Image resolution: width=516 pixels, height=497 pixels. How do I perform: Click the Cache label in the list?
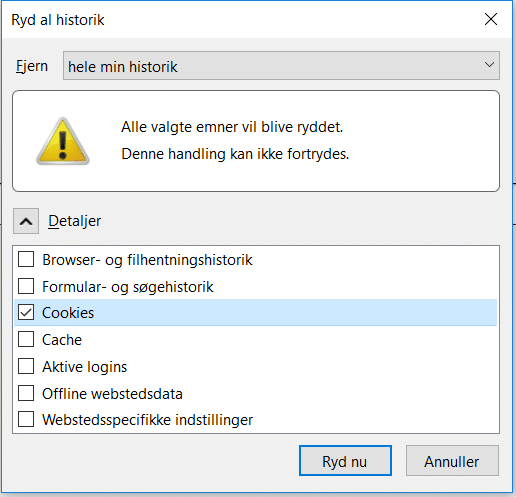click(x=62, y=340)
